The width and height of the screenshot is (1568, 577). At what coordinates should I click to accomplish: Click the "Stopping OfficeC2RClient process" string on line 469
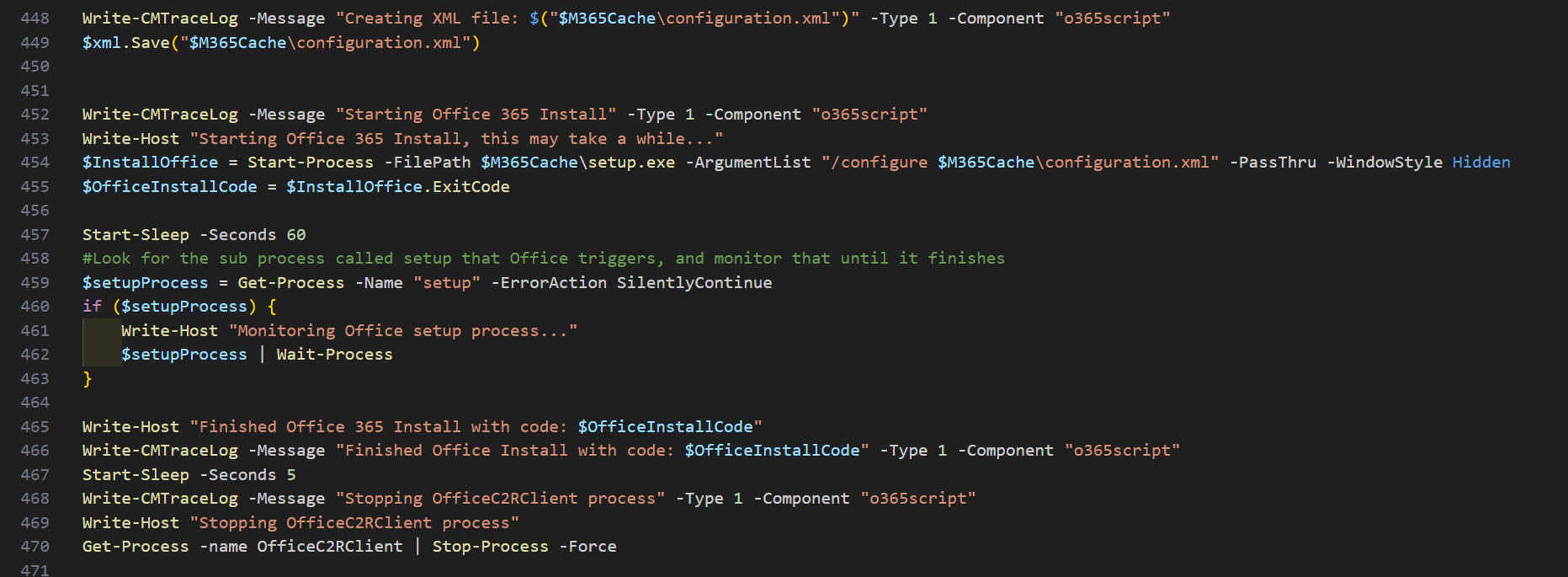tap(355, 523)
